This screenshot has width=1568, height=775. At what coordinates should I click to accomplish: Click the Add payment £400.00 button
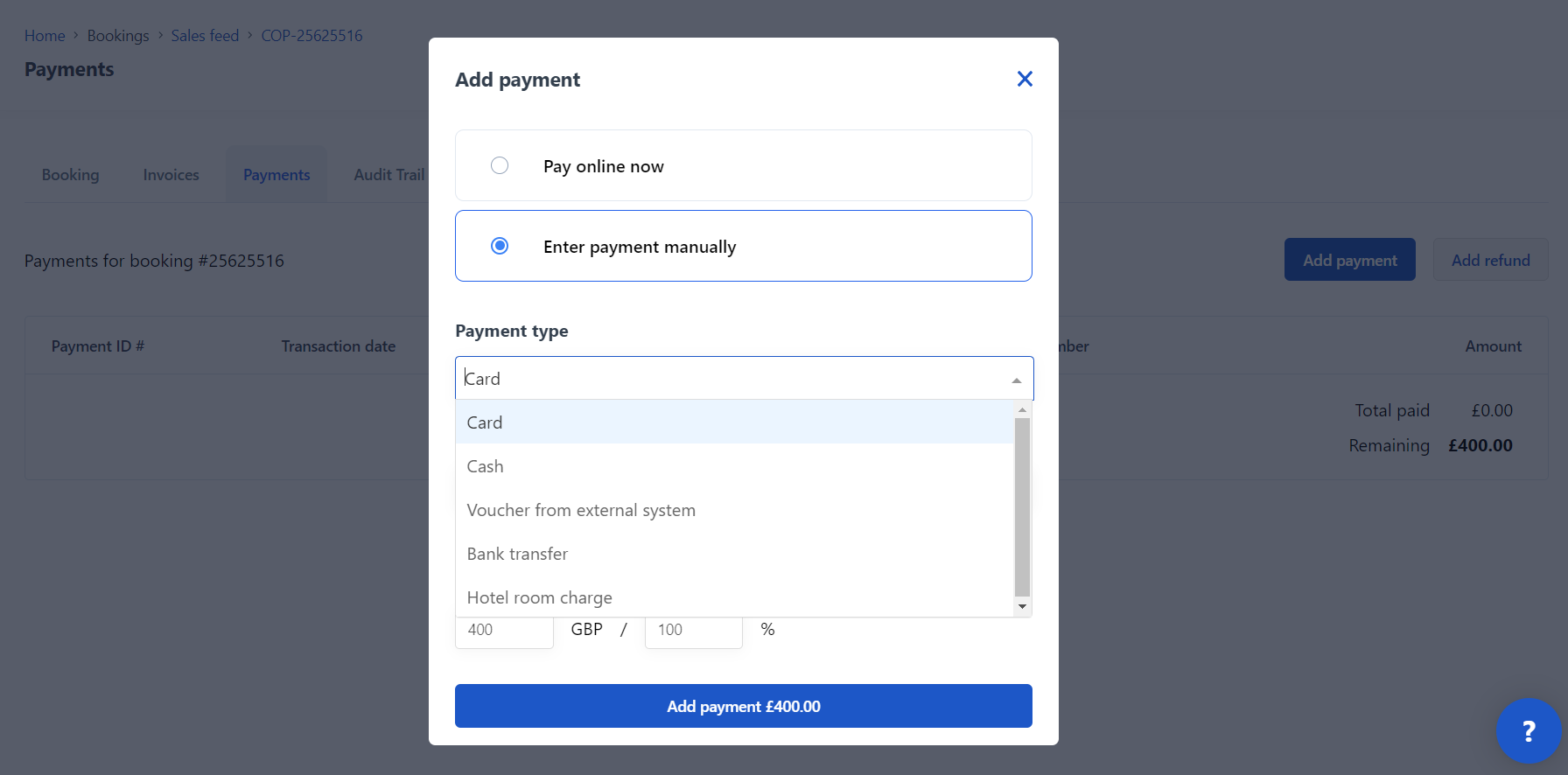point(744,706)
